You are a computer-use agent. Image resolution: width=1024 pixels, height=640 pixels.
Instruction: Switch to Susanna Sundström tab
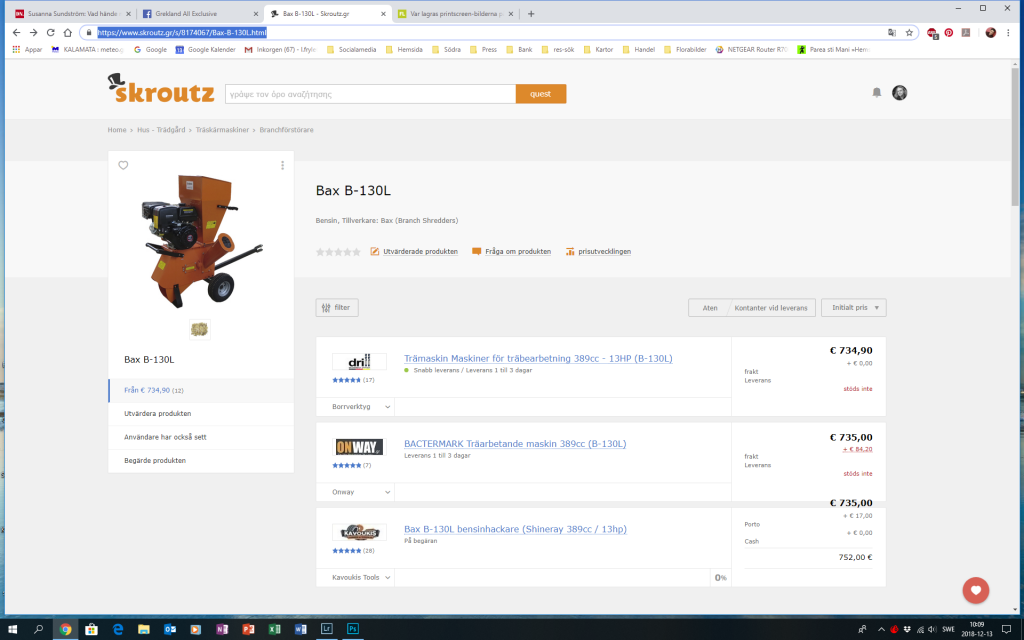click(73, 14)
